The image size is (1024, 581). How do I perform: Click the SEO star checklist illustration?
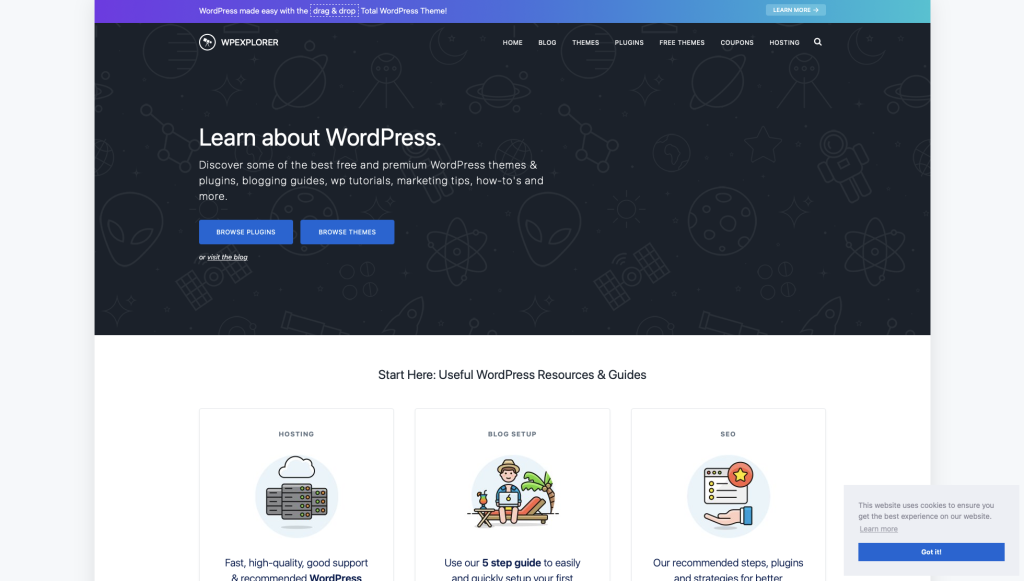[728, 495]
